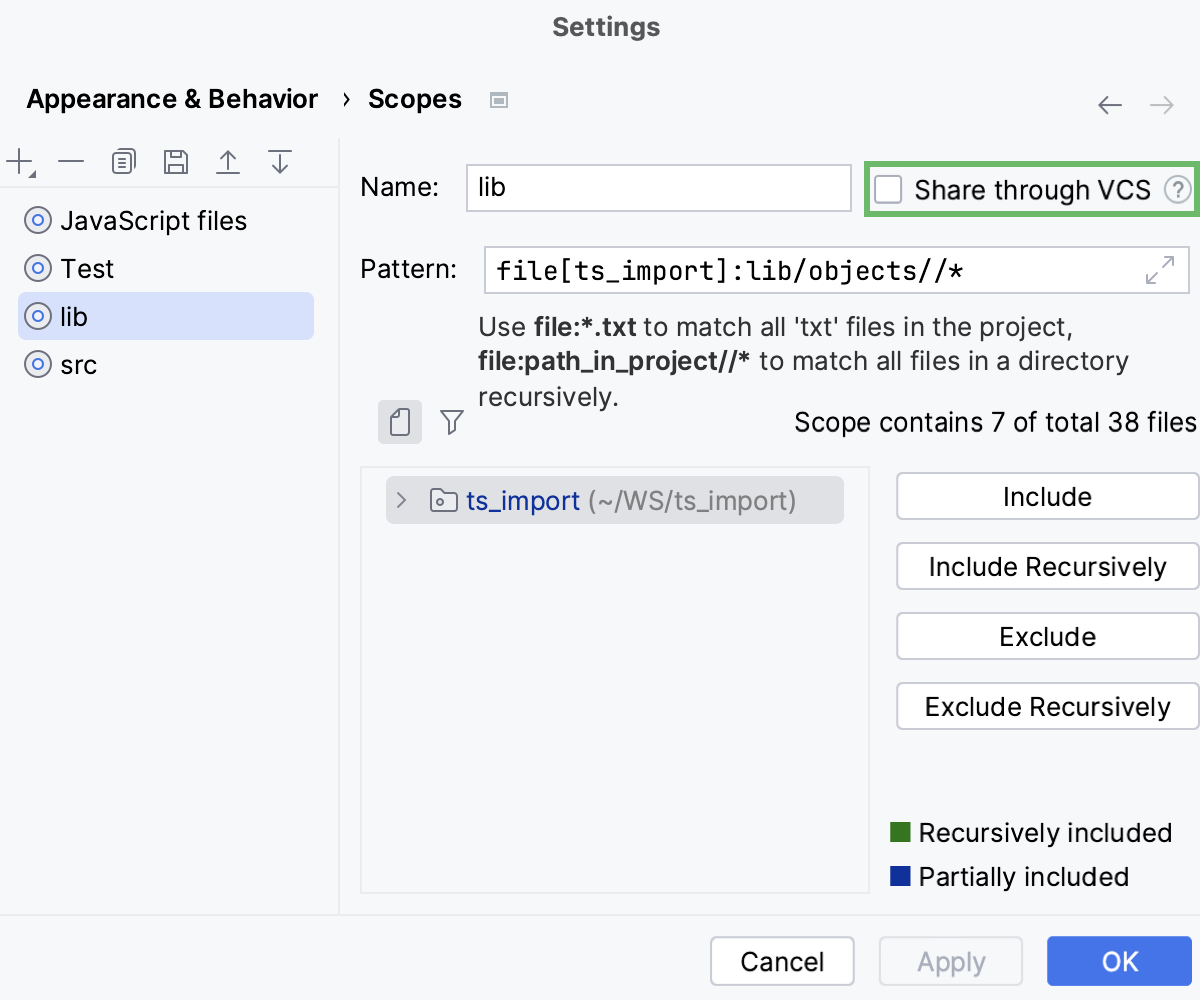Click the Include Recursively button

pyautogui.click(x=1046, y=566)
